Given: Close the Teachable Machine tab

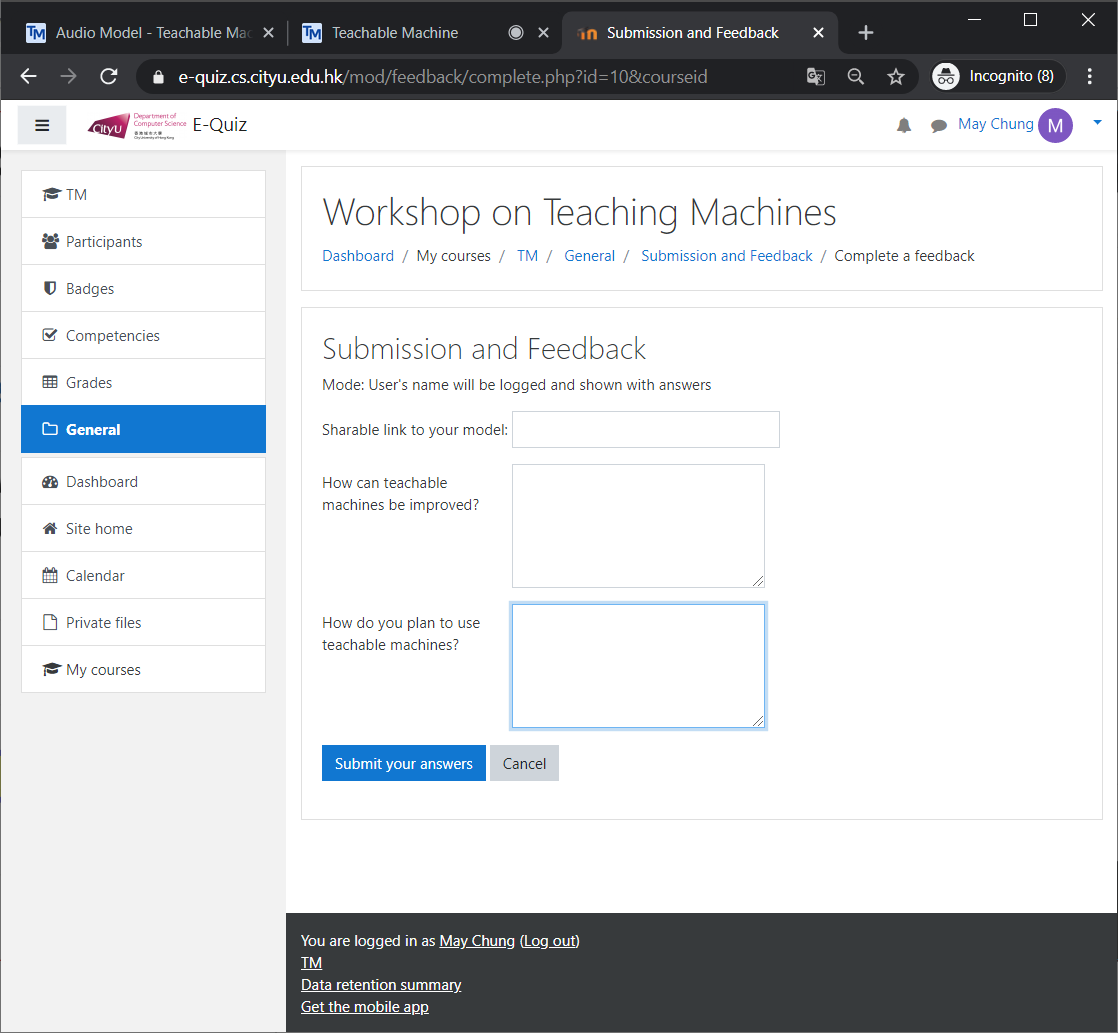Looking at the screenshot, I should [x=543, y=33].
